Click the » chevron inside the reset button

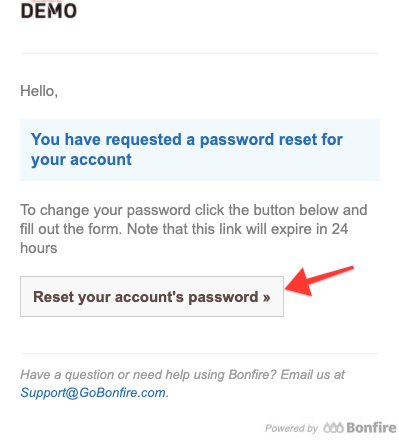[x=266, y=297]
